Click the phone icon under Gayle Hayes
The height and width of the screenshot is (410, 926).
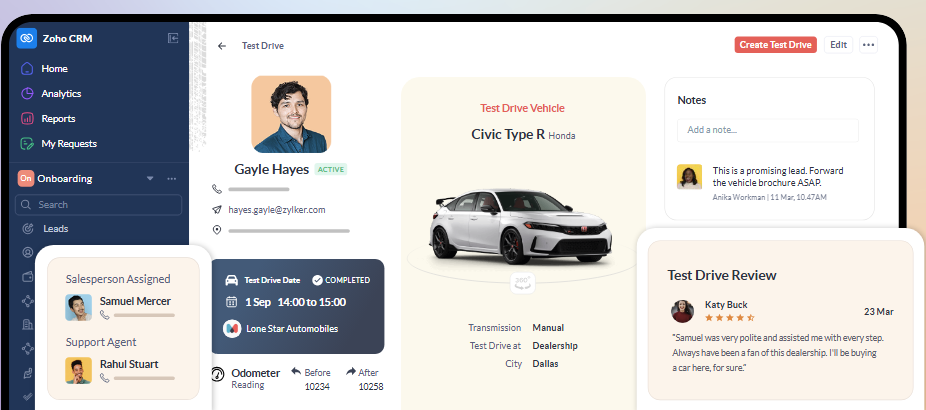pos(217,189)
